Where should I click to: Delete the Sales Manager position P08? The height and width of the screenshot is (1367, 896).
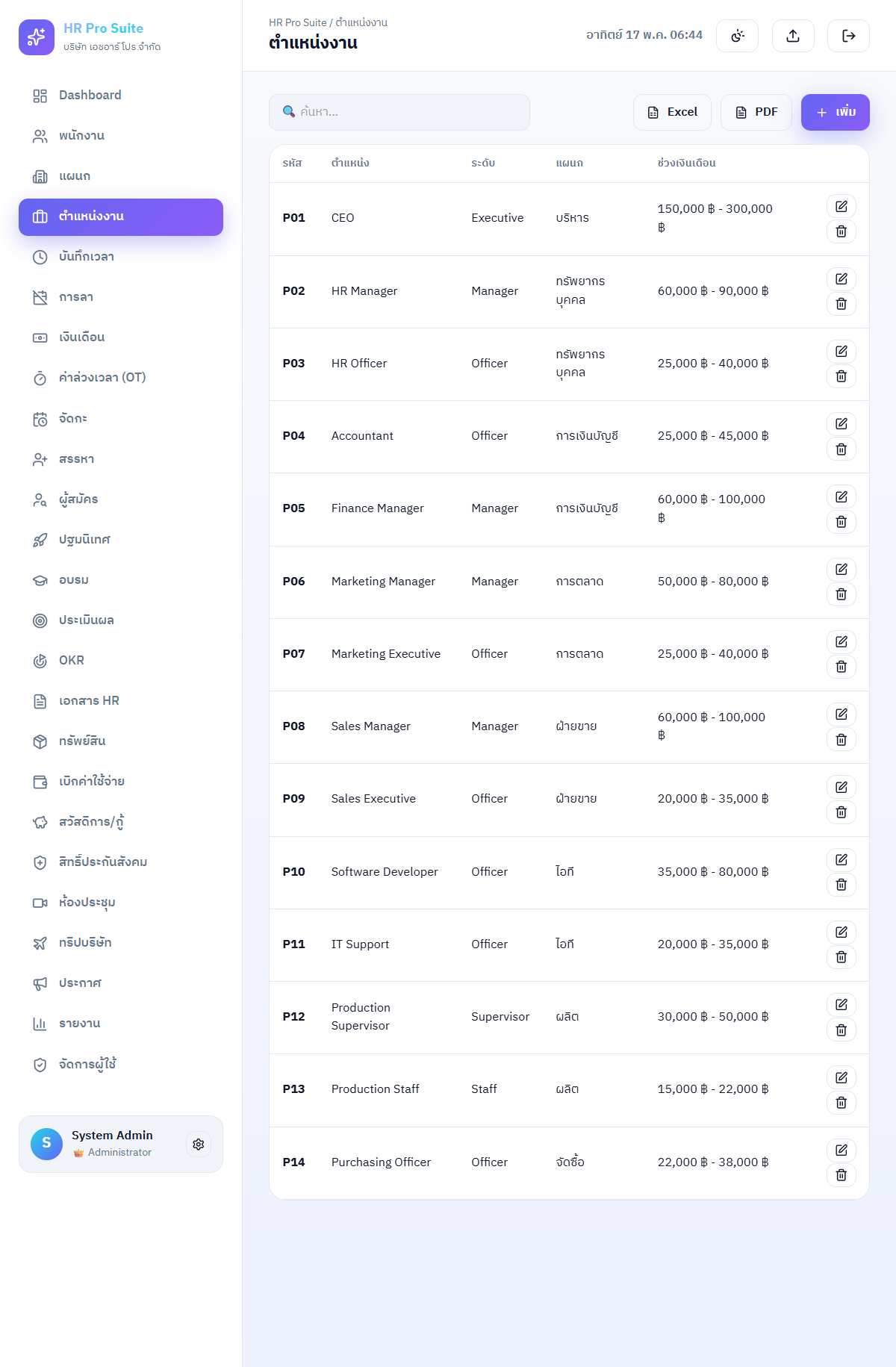coord(841,739)
